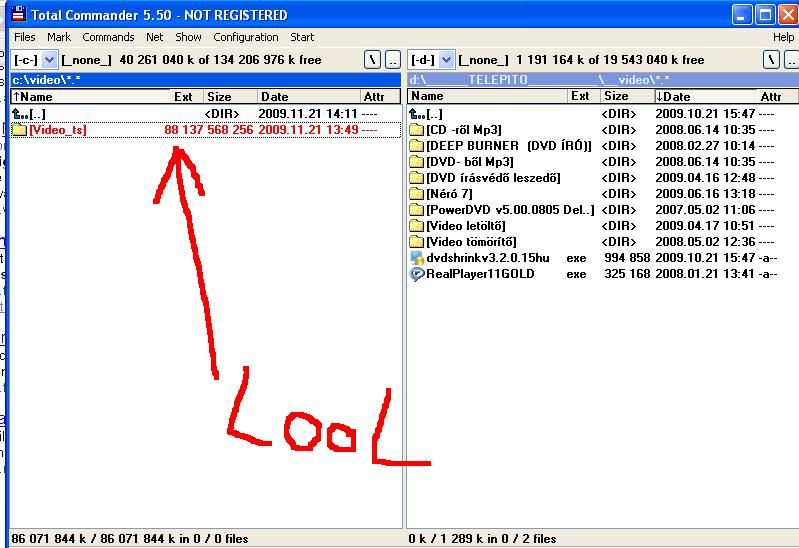
Task: Open the Net menu
Action: 154,37
